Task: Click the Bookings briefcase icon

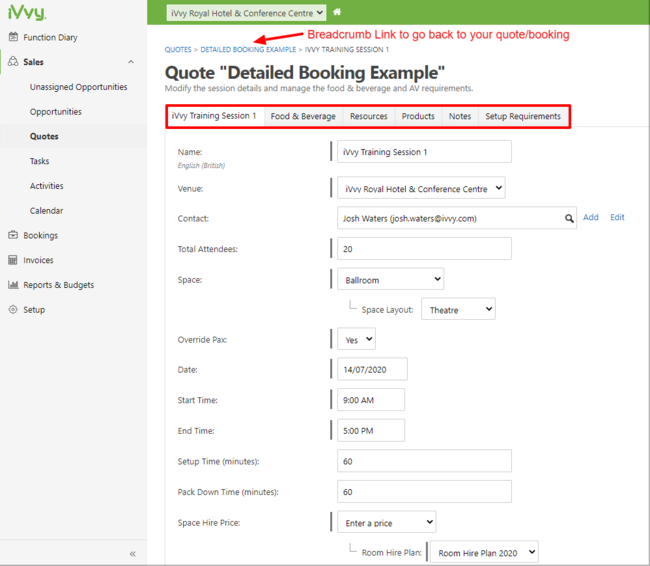Action: click(x=13, y=235)
